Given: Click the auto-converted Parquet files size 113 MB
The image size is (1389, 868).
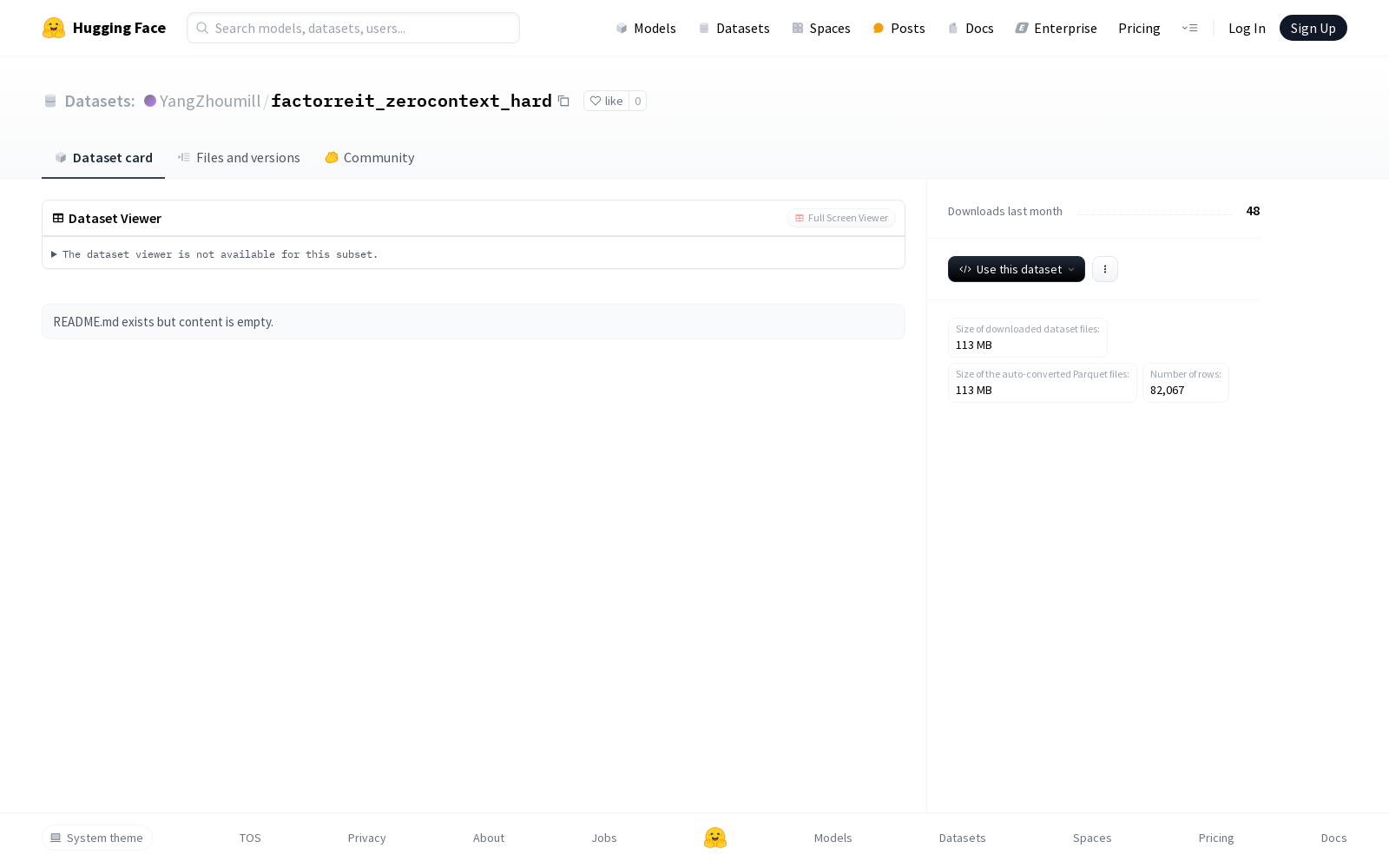Looking at the screenshot, I should 974,390.
